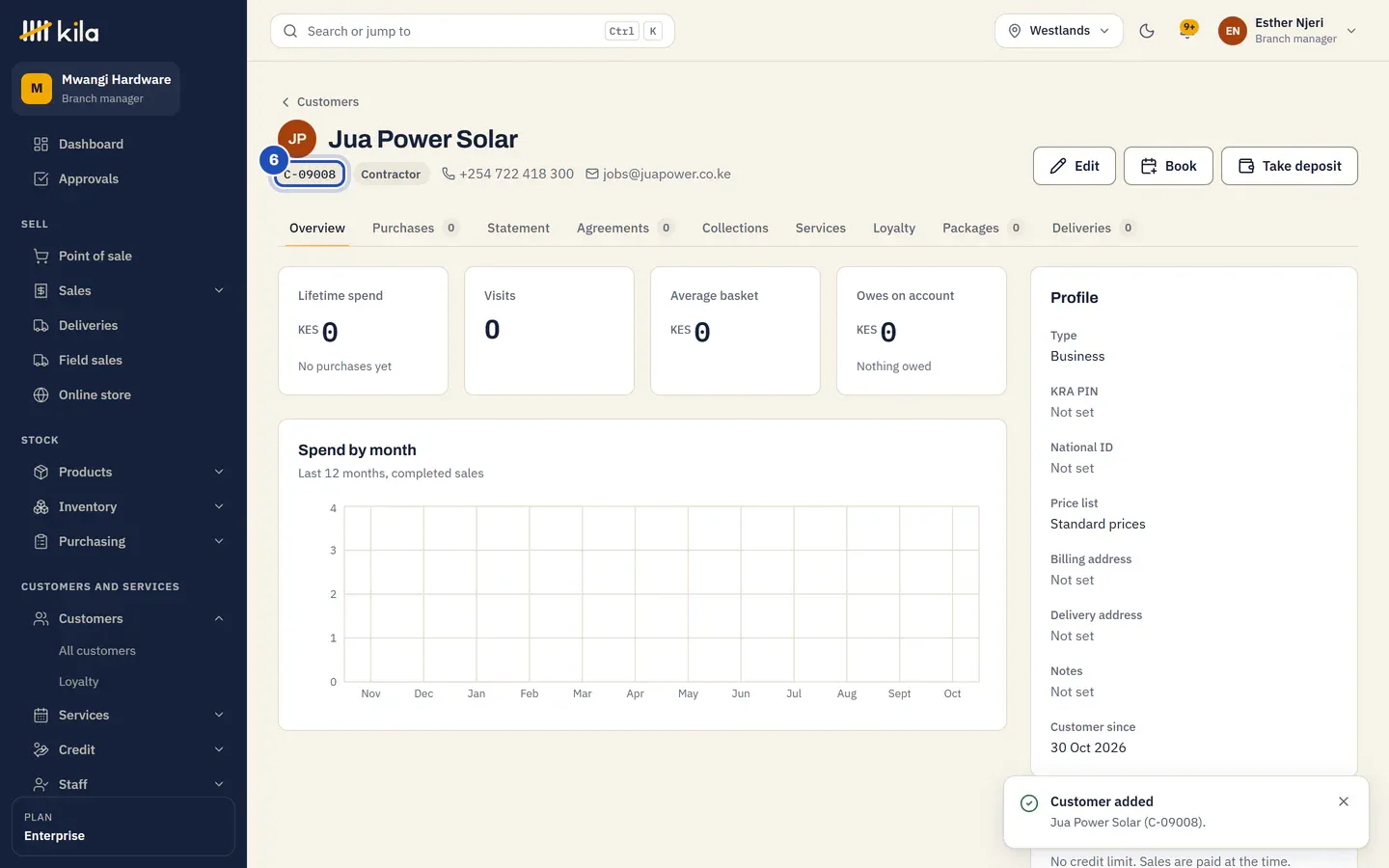Click the Edit button
1389x868 pixels.
[1075, 166]
